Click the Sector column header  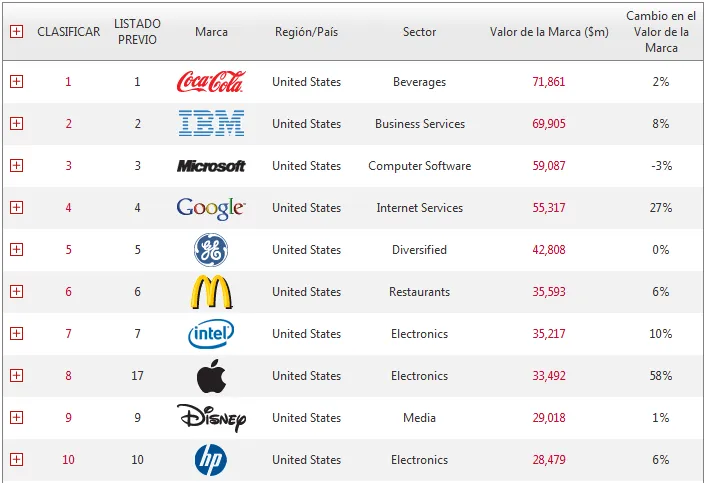click(x=419, y=32)
